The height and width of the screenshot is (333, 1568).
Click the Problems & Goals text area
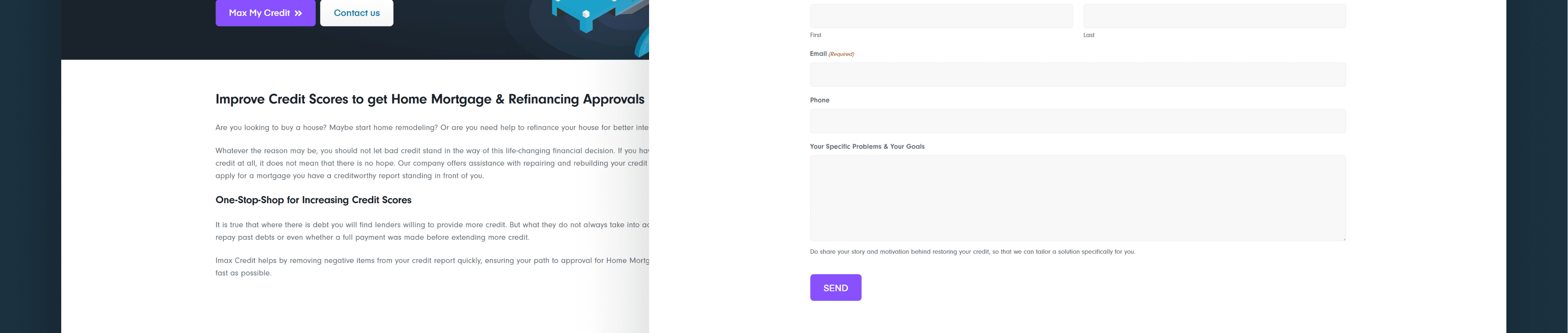(x=1077, y=198)
